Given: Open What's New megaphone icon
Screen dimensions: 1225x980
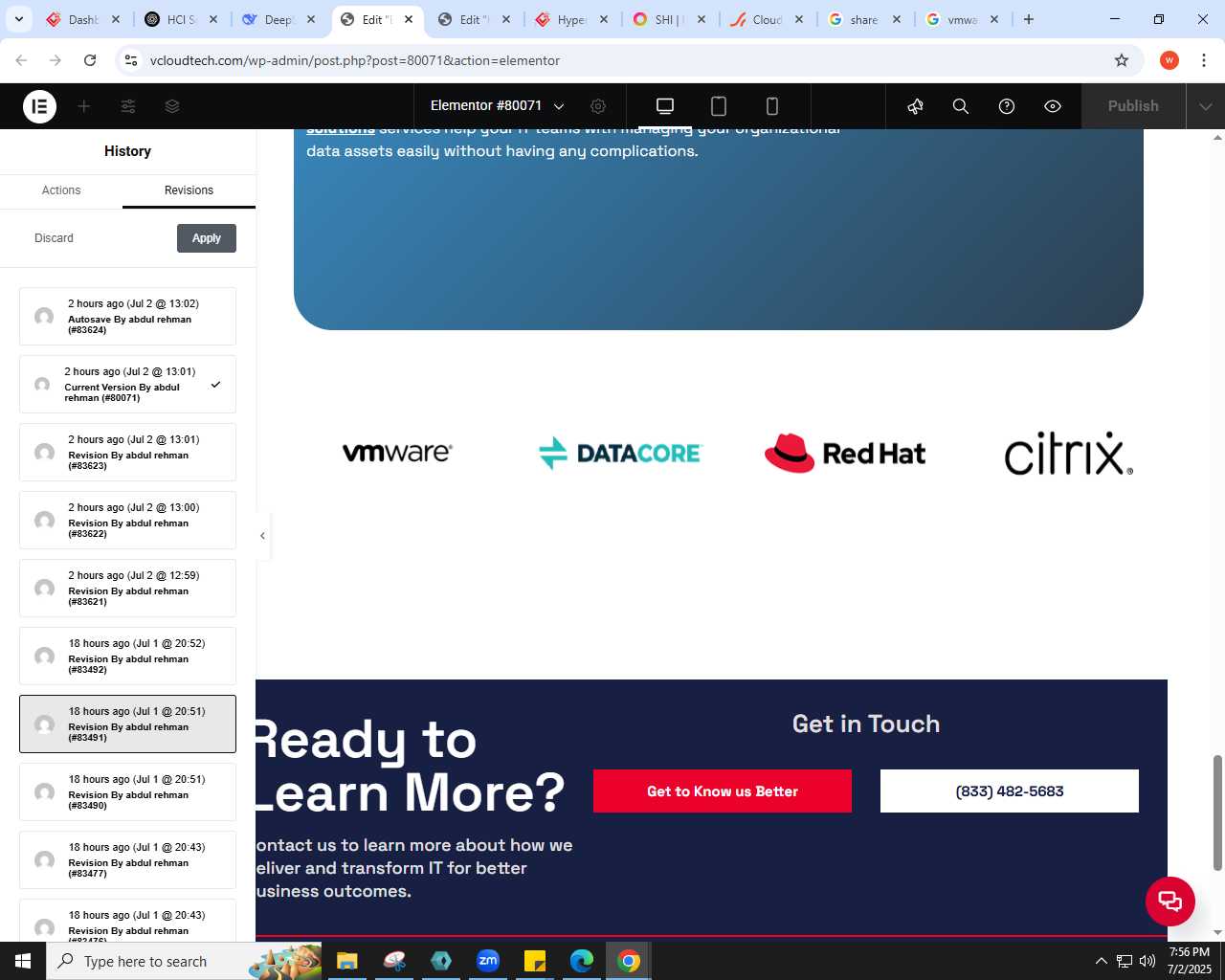Looking at the screenshot, I should pos(916,106).
